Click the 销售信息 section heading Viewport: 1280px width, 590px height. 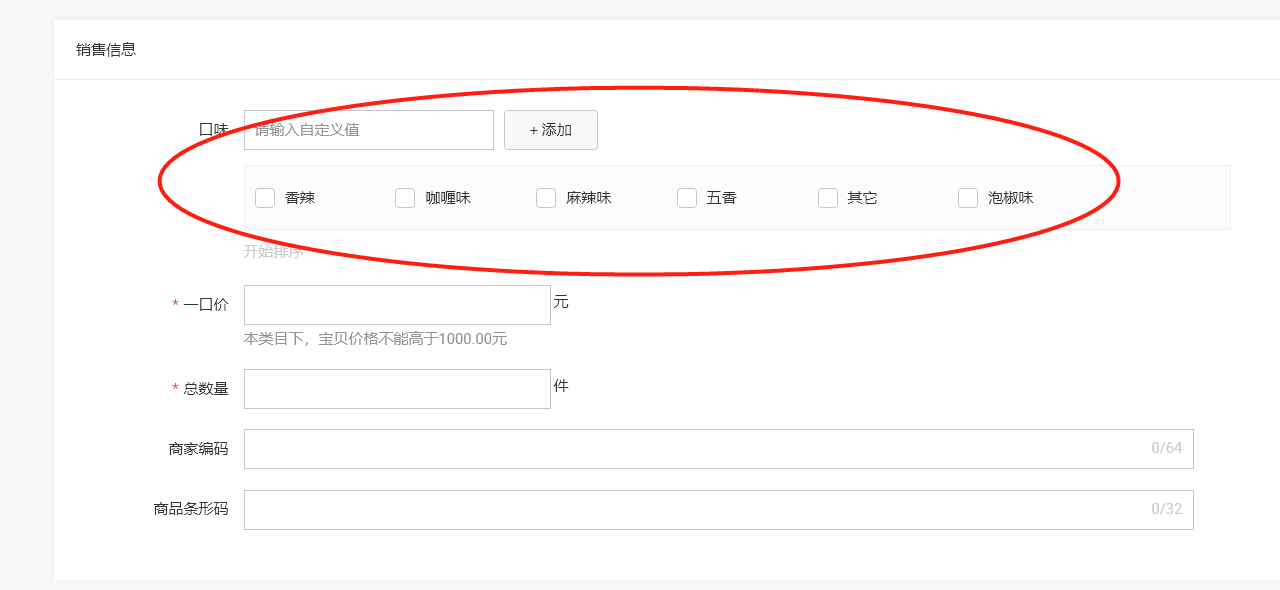click(x=106, y=49)
